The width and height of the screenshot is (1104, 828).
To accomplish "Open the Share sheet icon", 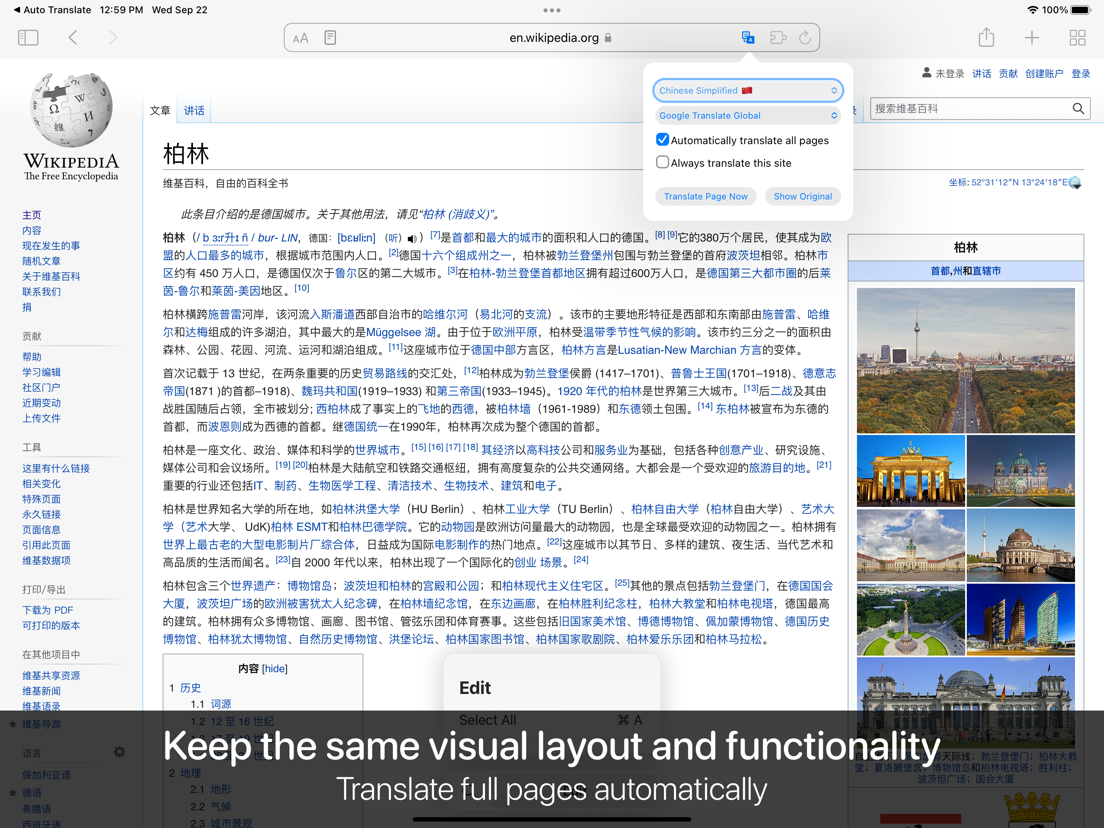I will 986,37.
